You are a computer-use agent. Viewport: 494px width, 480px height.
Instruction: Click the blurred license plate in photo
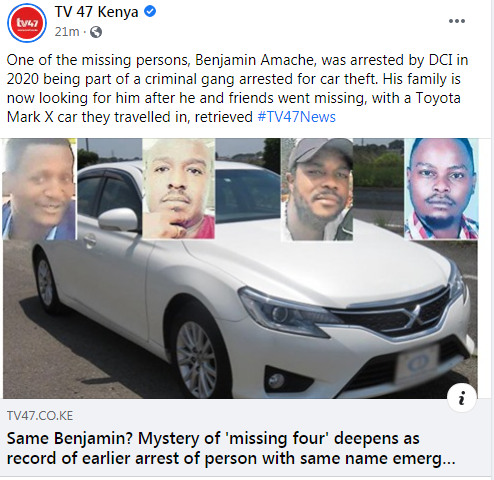pyautogui.click(x=417, y=364)
